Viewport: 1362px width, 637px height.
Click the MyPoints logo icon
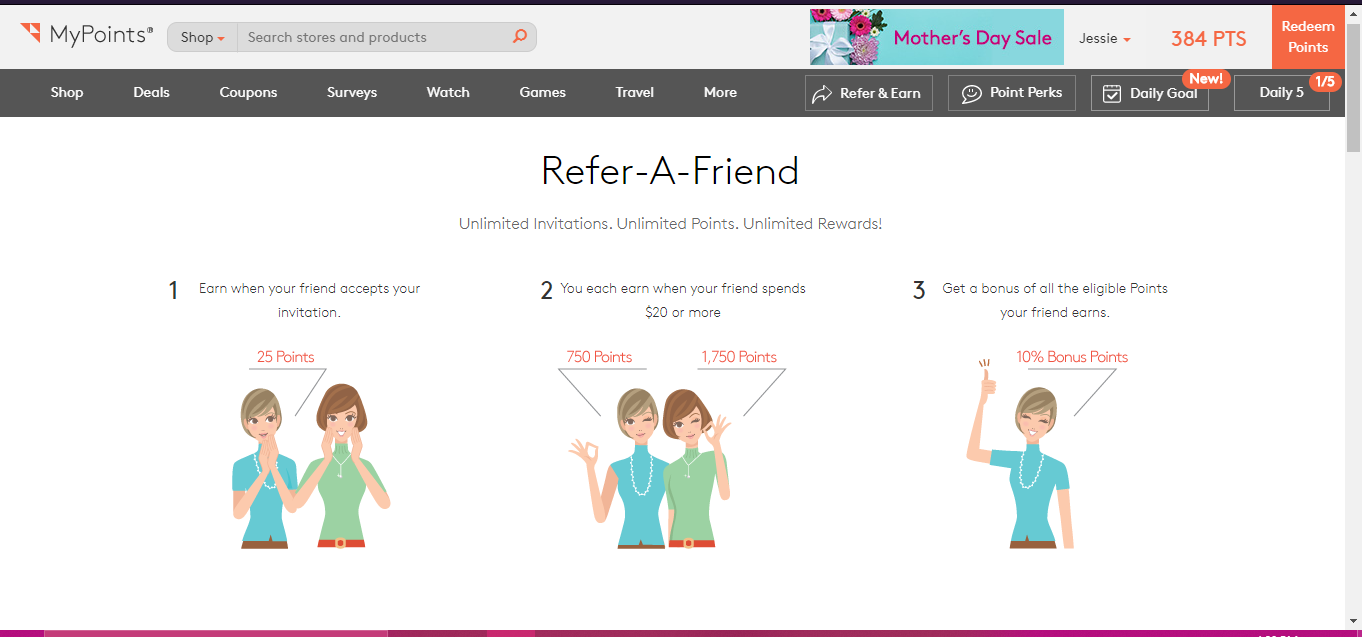31,33
